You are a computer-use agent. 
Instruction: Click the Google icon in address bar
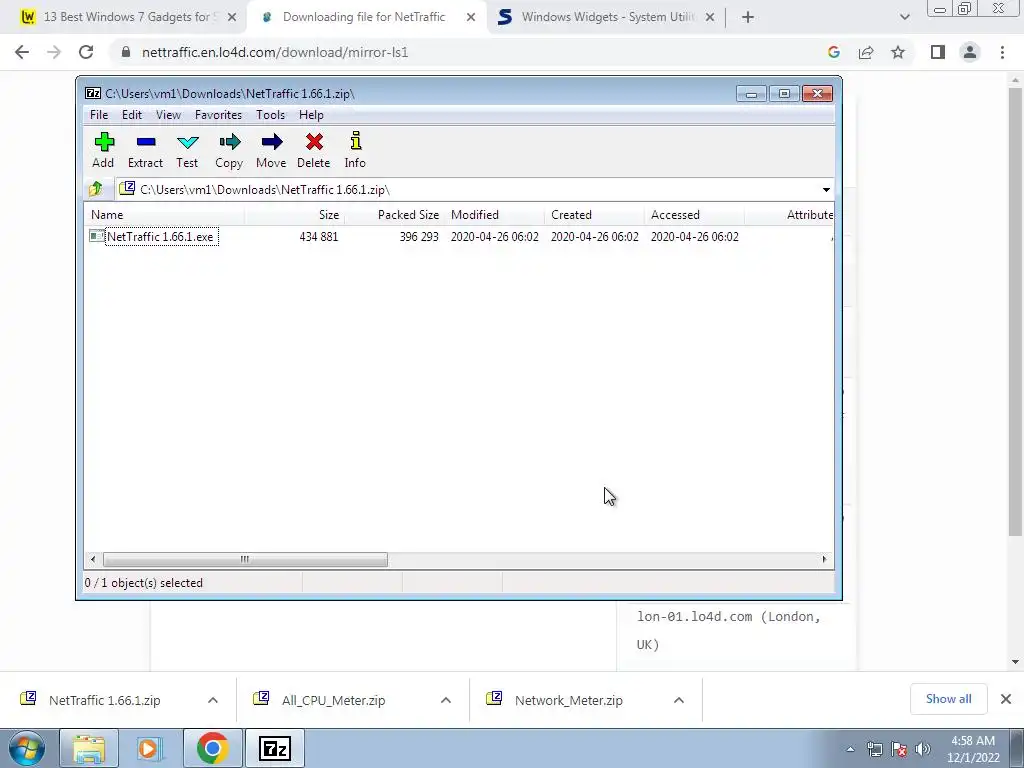834,52
